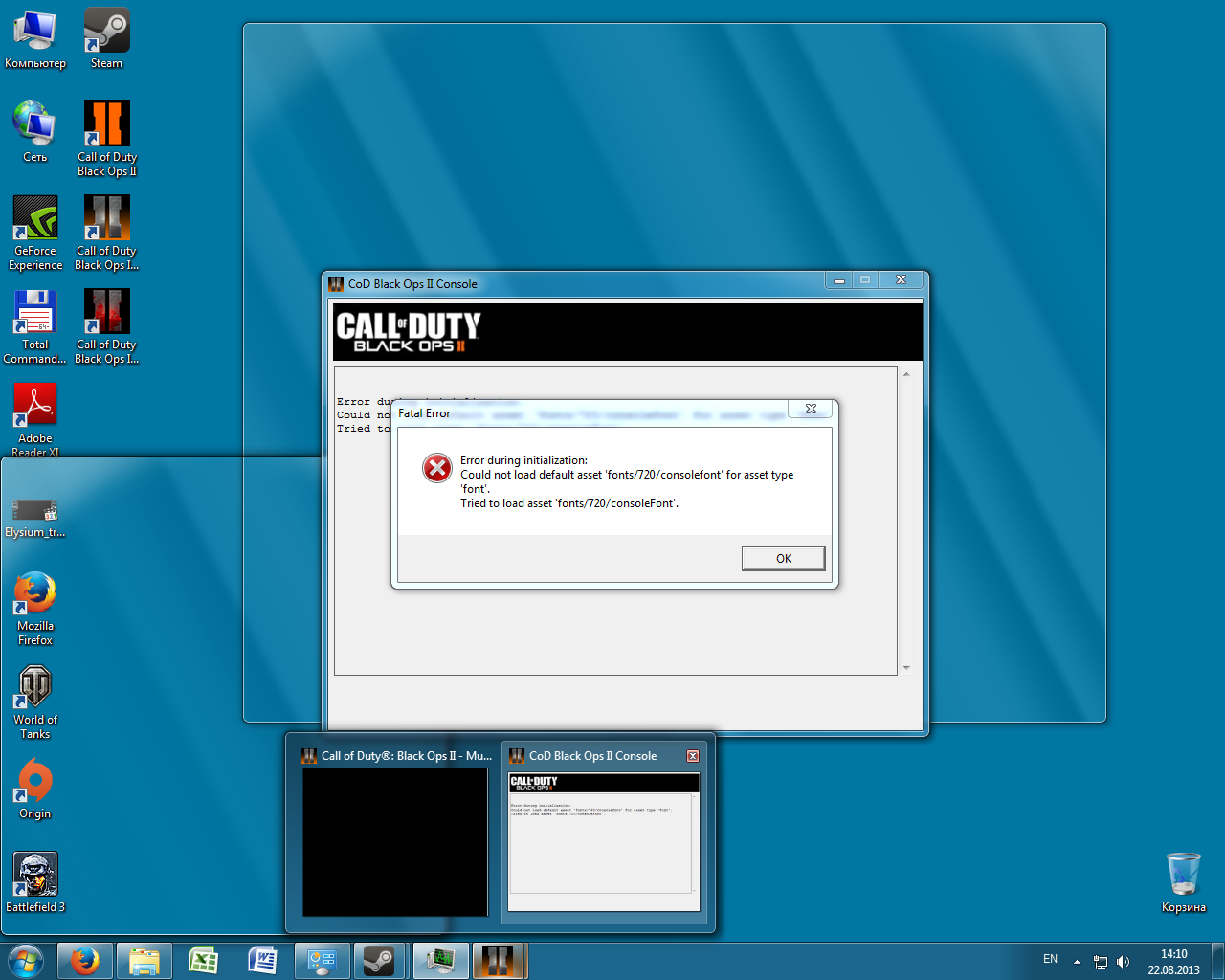Show hidden tray icons

[1077, 962]
